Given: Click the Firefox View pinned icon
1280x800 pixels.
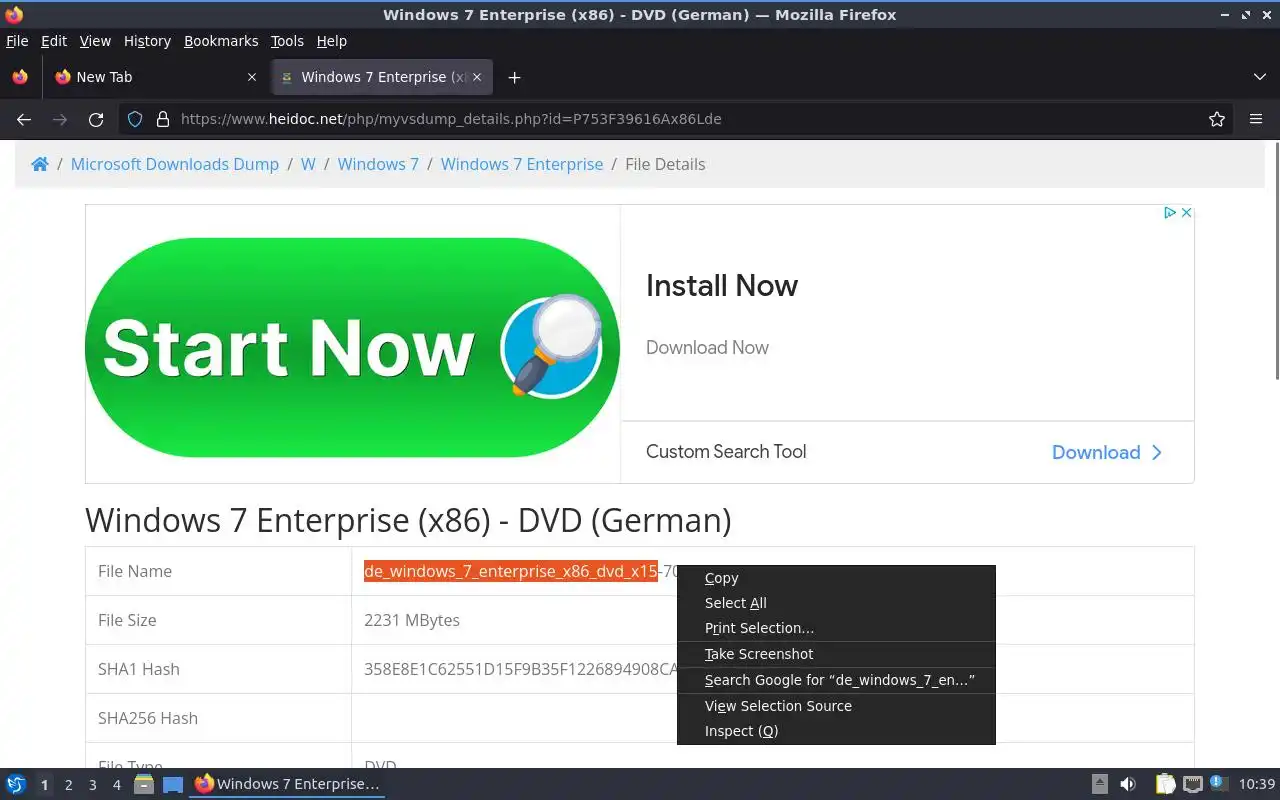Looking at the screenshot, I should [20, 77].
